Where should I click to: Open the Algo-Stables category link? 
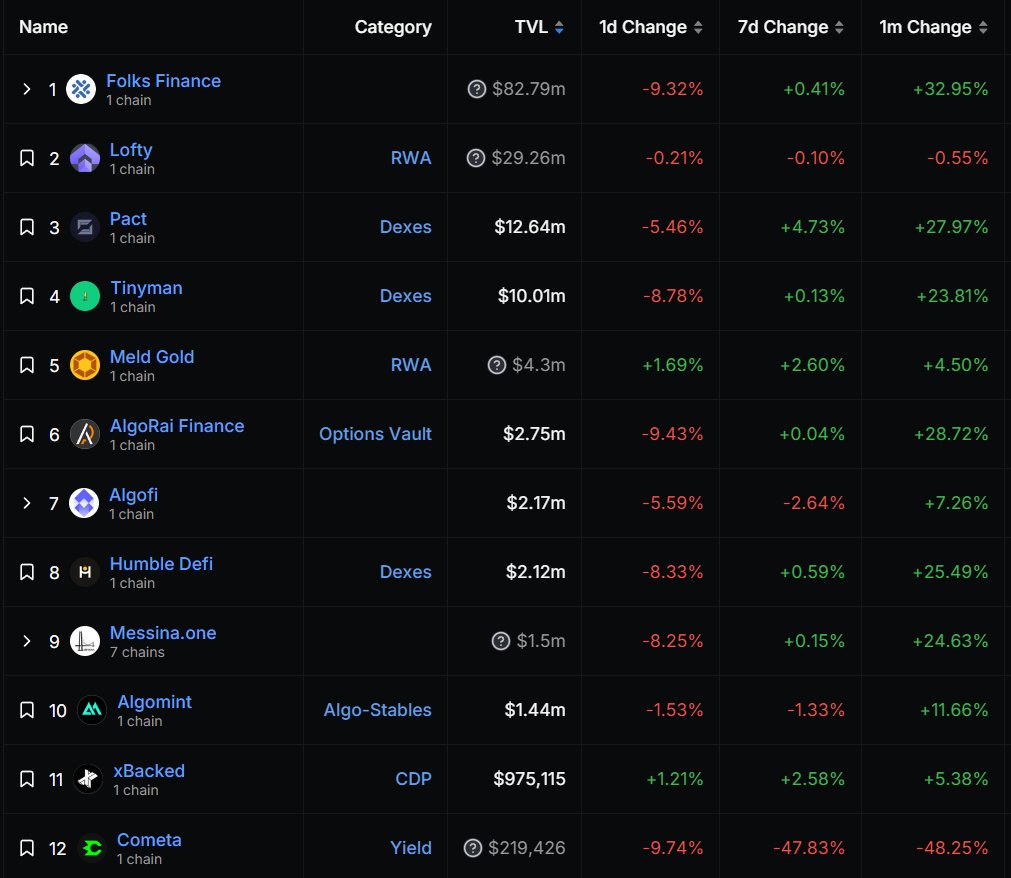coord(377,710)
